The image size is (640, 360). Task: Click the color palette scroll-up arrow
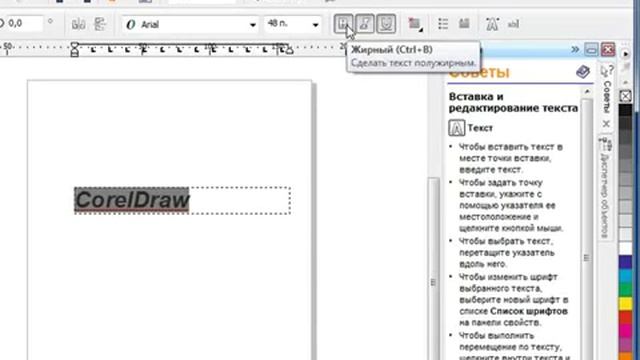(x=625, y=83)
